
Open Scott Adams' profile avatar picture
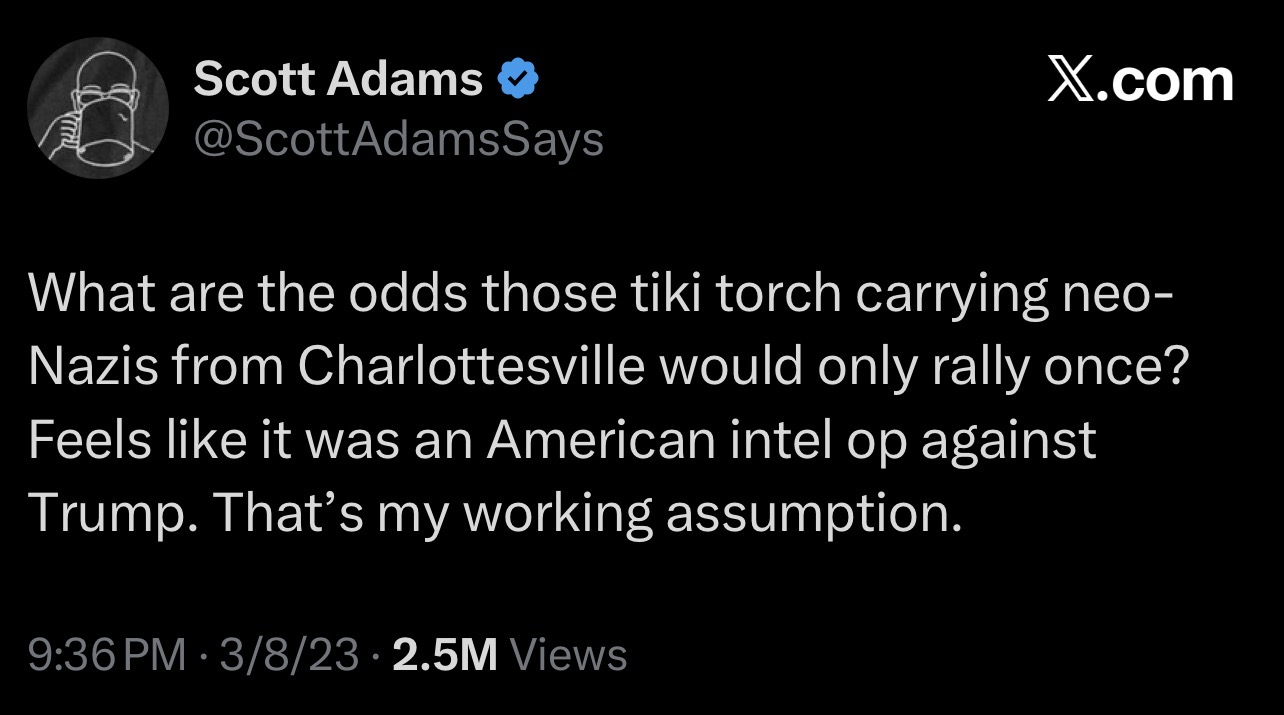pyautogui.click(x=97, y=107)
